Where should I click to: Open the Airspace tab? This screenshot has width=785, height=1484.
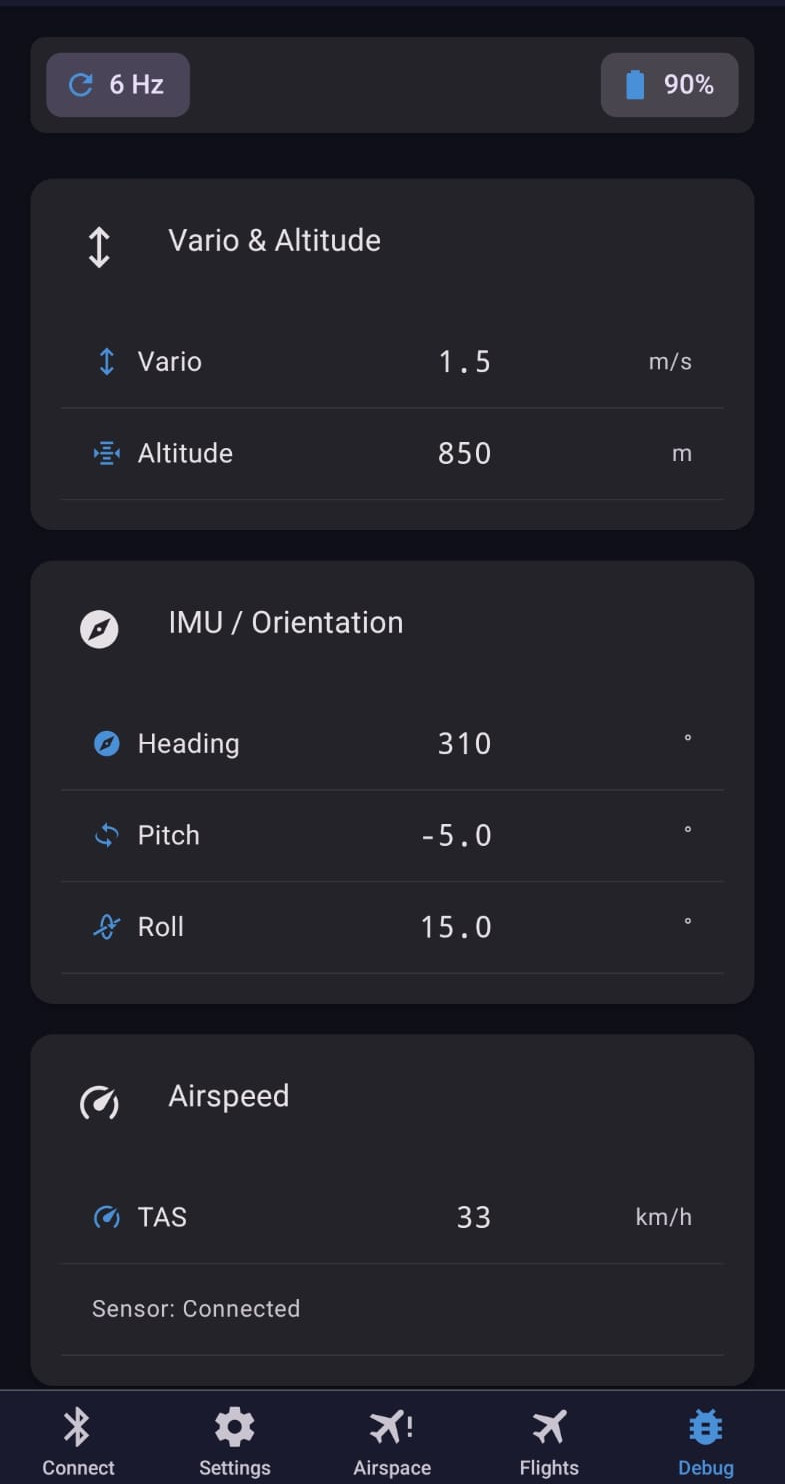[x=392, y=1441]
